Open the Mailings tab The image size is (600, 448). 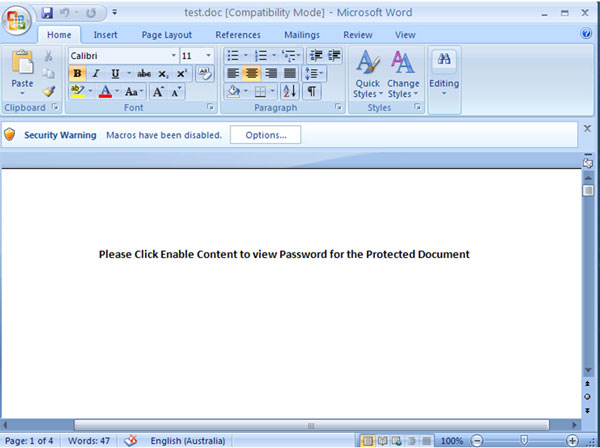click(x=301, y=35)
